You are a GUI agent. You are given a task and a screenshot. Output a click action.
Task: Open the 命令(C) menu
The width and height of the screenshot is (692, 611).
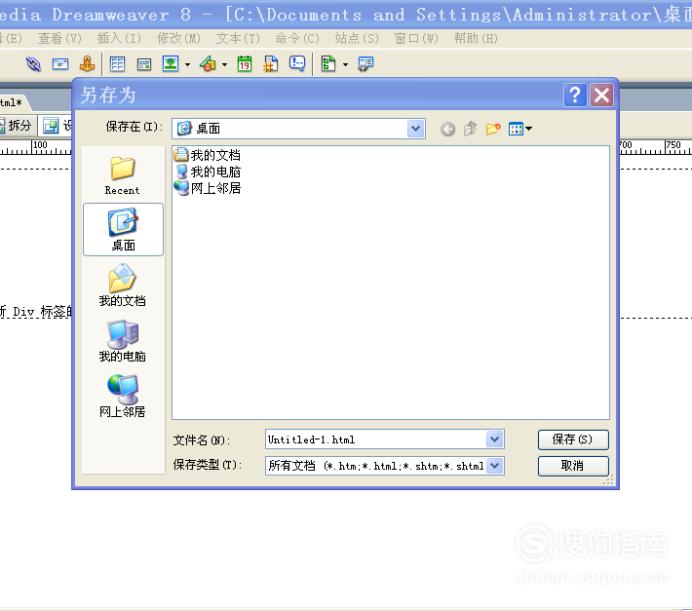(x=297, y=38)
